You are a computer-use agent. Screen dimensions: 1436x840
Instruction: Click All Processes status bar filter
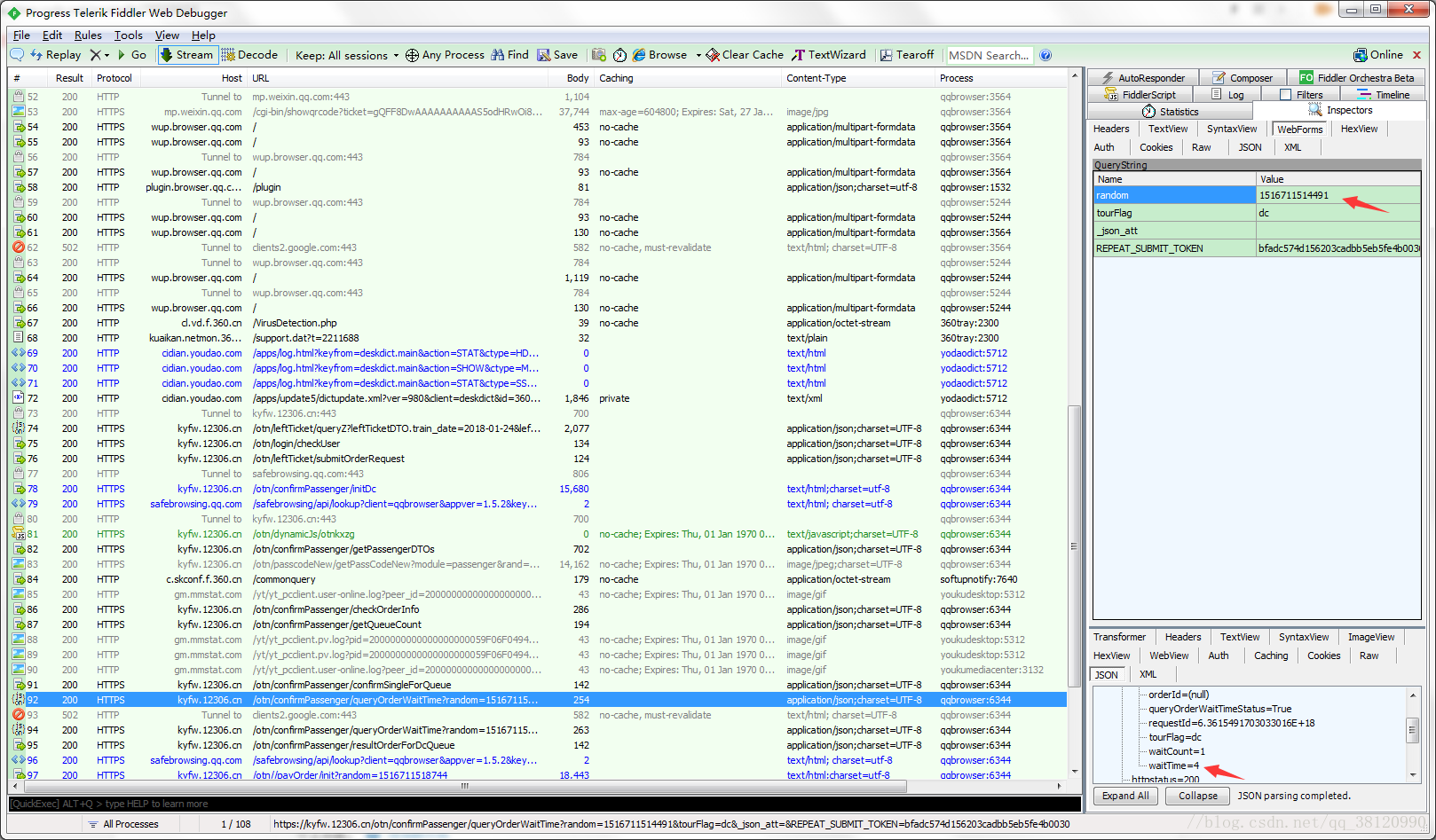(x=123, y=824)
